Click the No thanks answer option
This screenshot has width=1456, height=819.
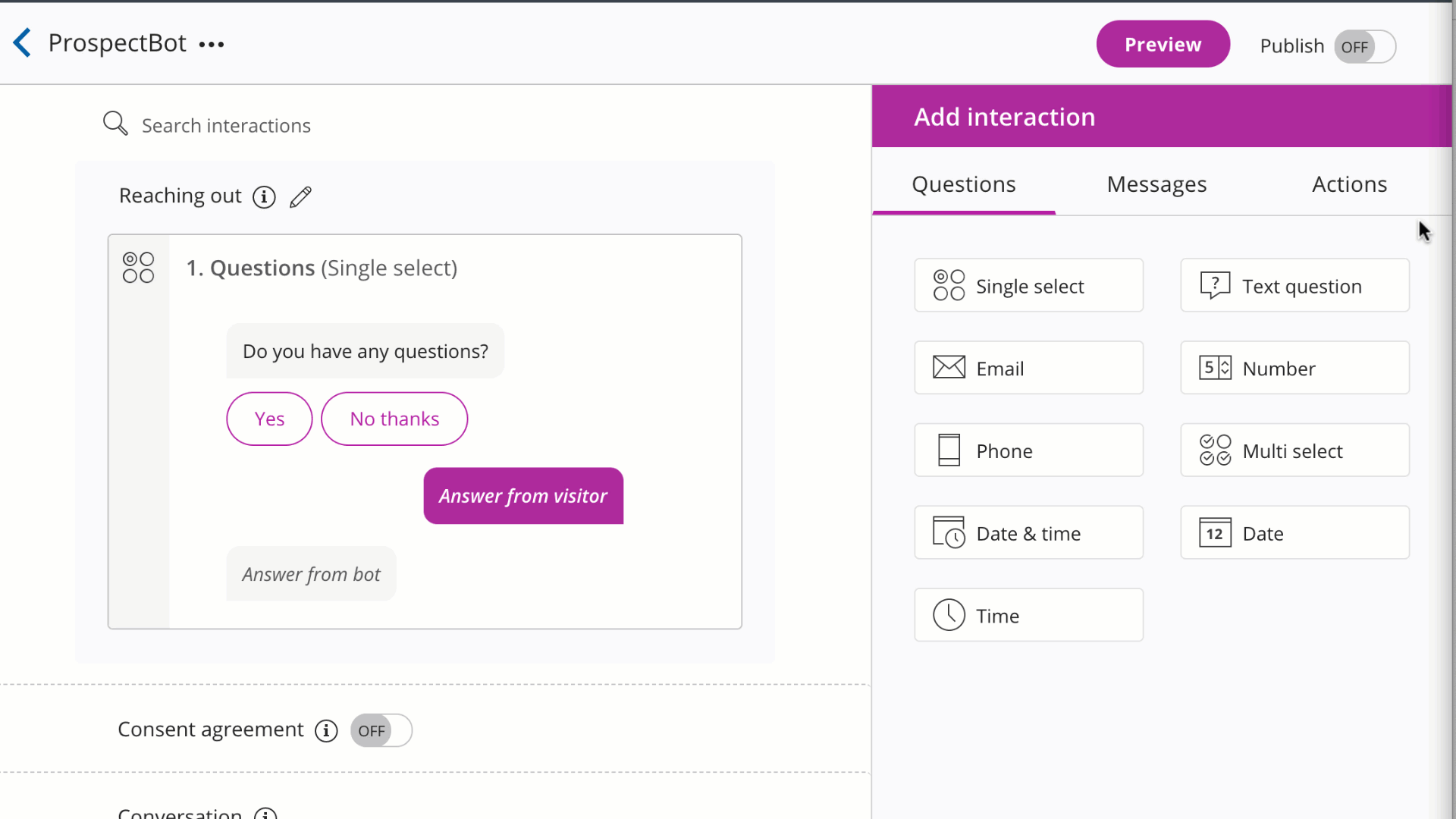point(394,419)
